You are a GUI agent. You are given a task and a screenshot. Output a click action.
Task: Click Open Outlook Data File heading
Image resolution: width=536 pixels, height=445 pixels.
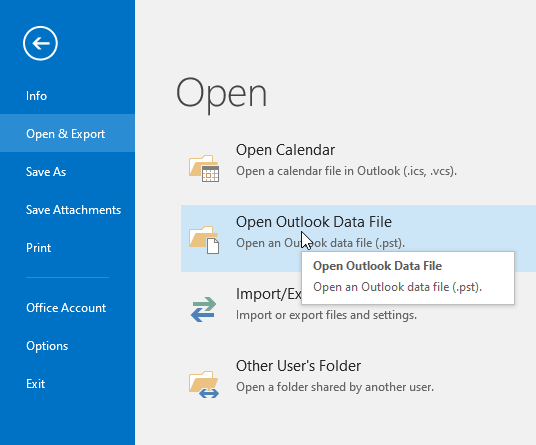[313, 222]
